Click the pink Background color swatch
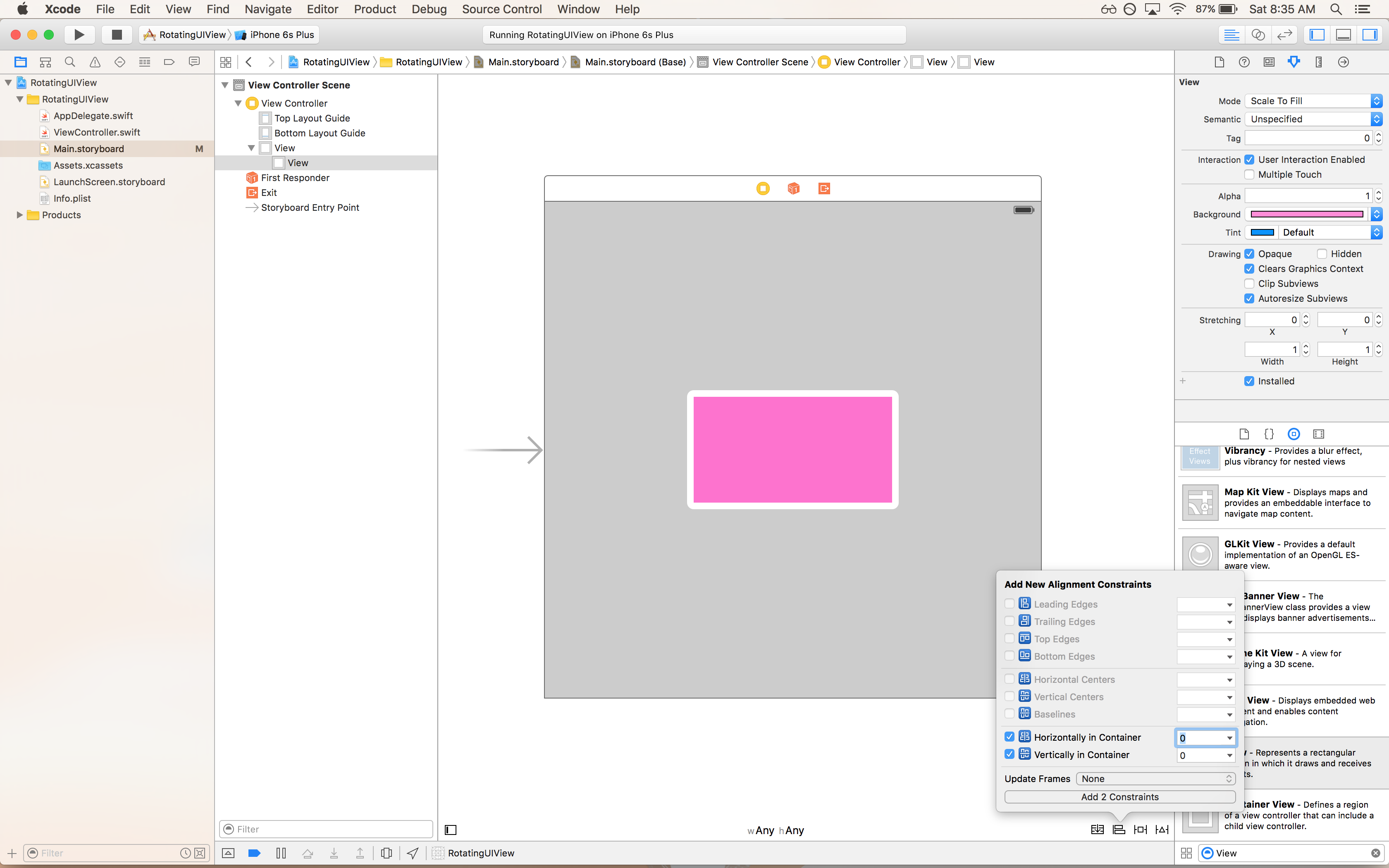 pyautogui.click(x=1306, y=214)
